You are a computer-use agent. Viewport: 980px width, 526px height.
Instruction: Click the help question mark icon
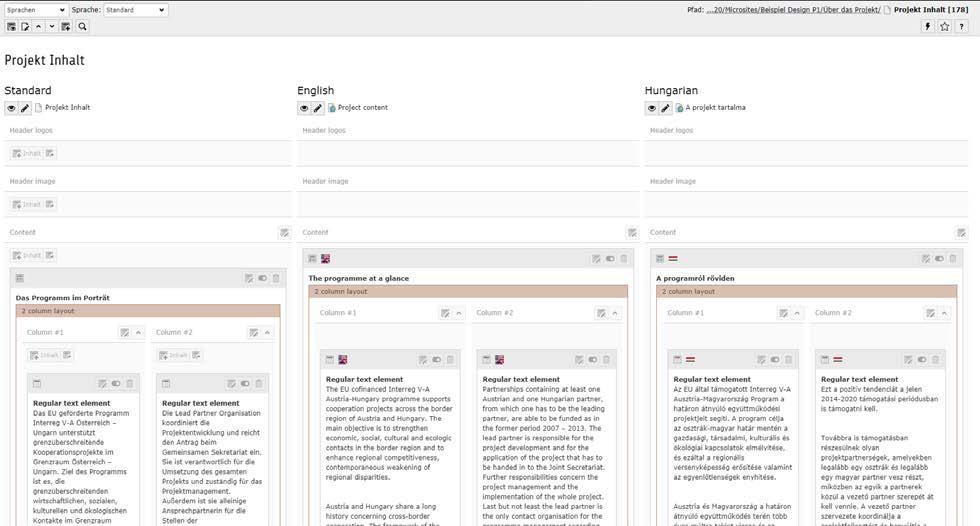962,26
